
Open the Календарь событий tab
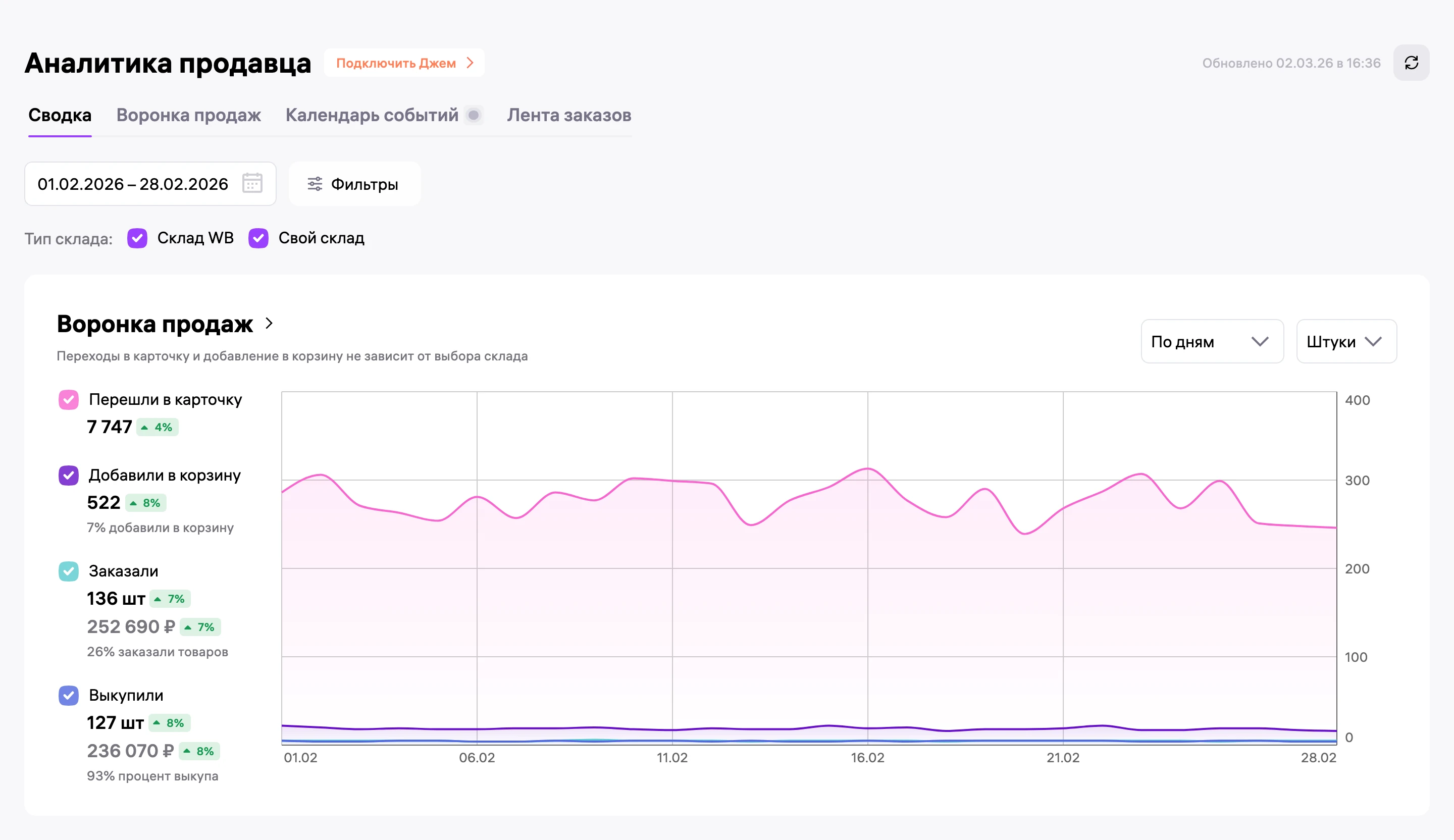click(x=372, y=115)
